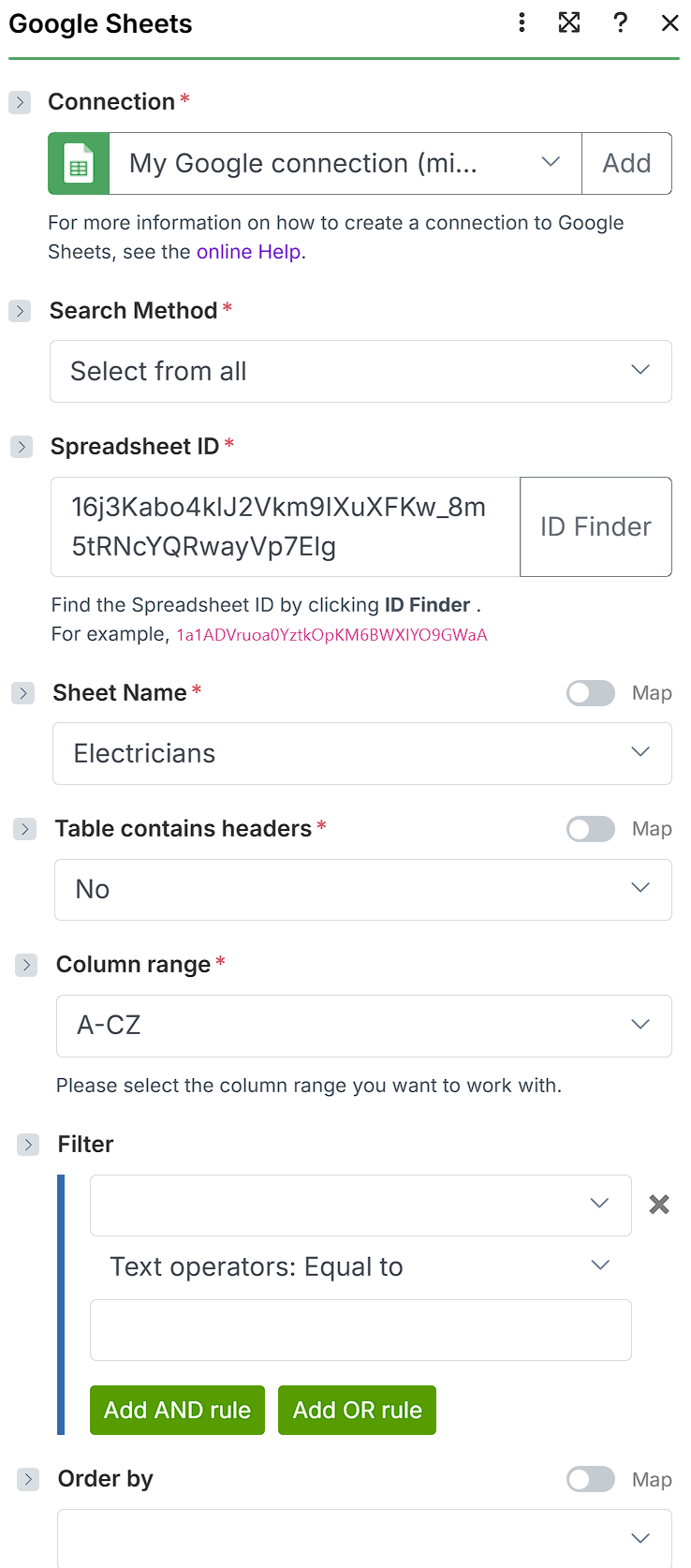Open the online Help link
Screen dimensions: 691x1568
248,252
